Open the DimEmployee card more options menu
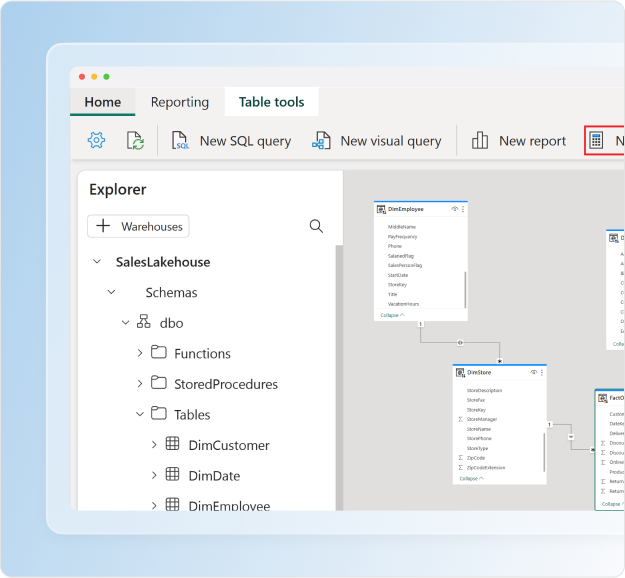This screenshot has height=578, width=625. pos(463,209)
